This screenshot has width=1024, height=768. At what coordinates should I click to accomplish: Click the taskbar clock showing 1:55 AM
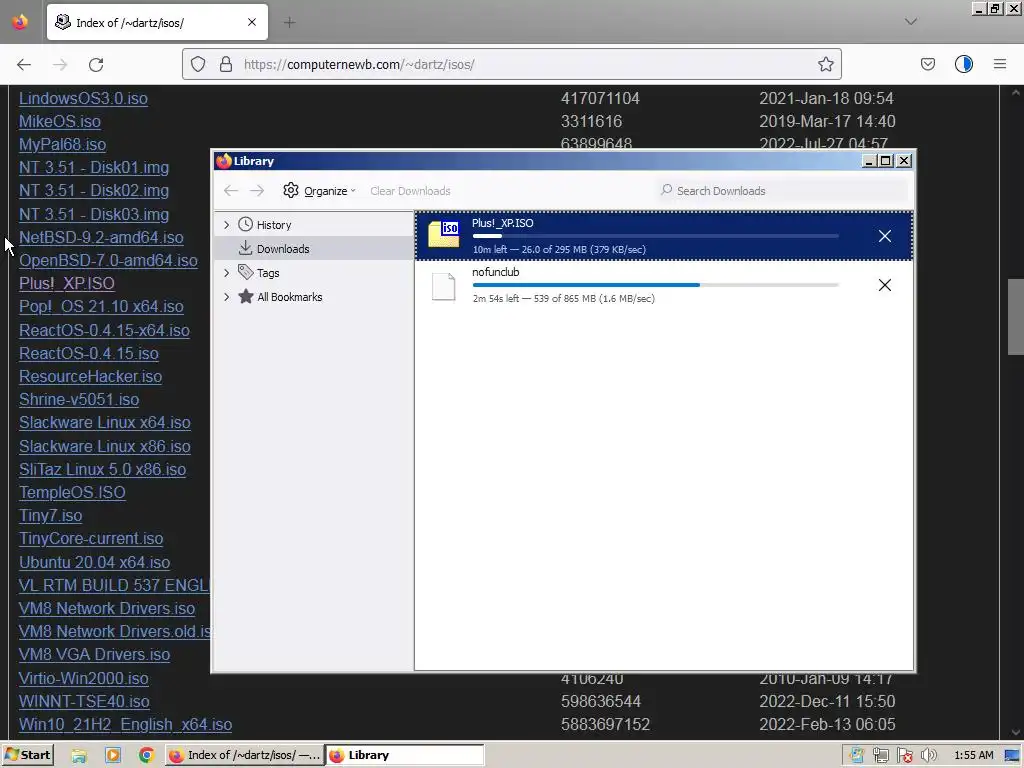(974, 755)
